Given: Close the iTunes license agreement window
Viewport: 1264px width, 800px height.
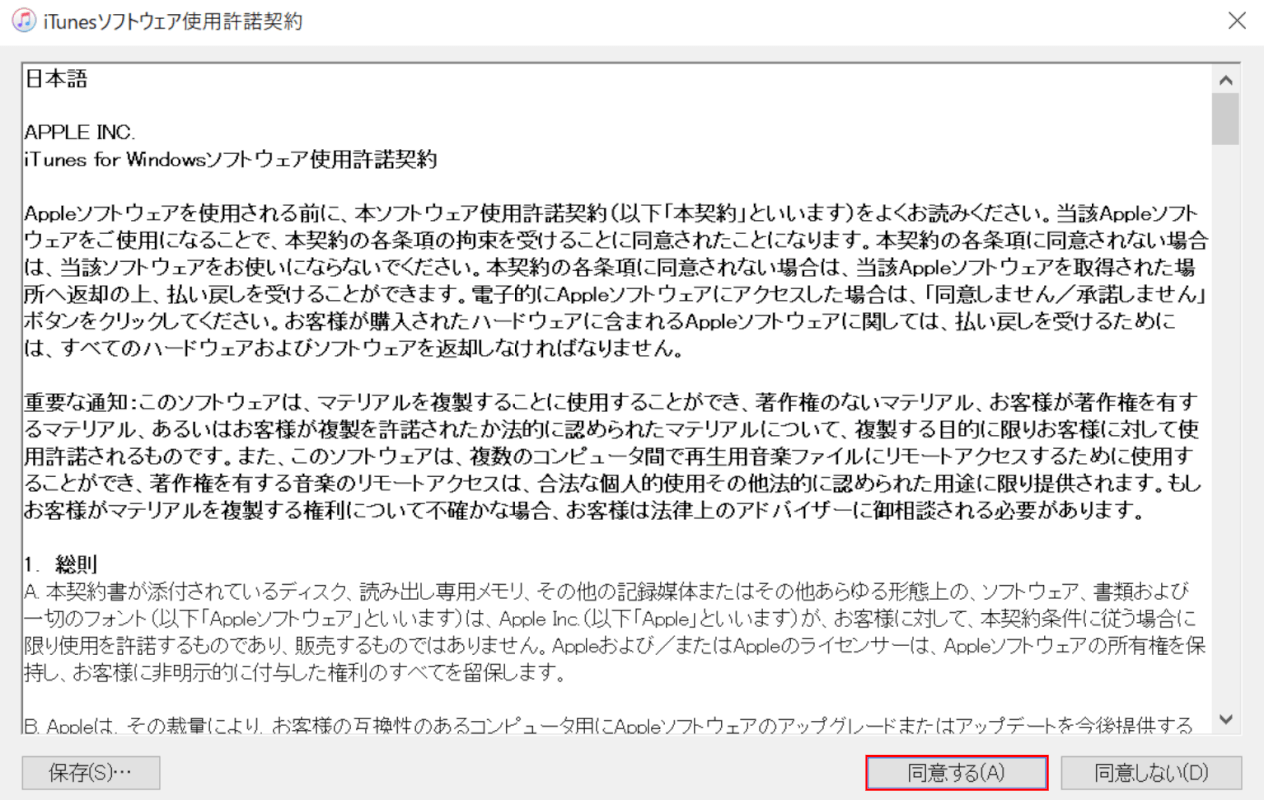Looking at the screenshot, I should (x=1237, y=20).
